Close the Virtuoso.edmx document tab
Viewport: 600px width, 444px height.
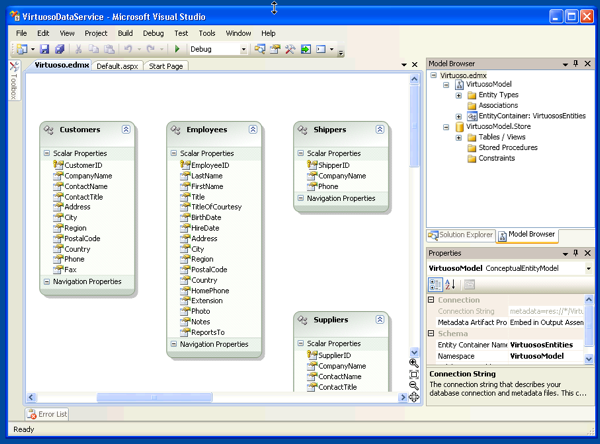point(415,65)
